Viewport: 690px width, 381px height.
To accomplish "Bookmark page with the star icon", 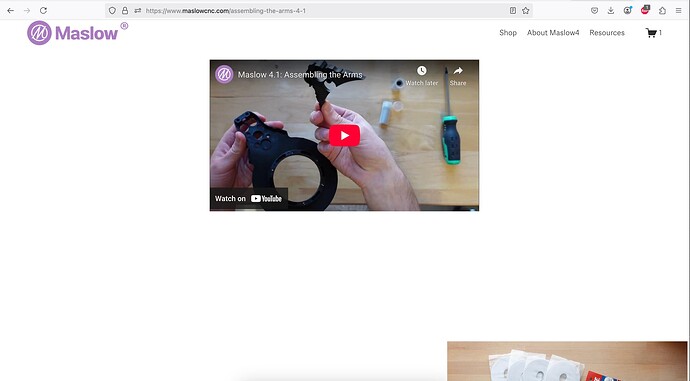I will [x=525, y=11].
